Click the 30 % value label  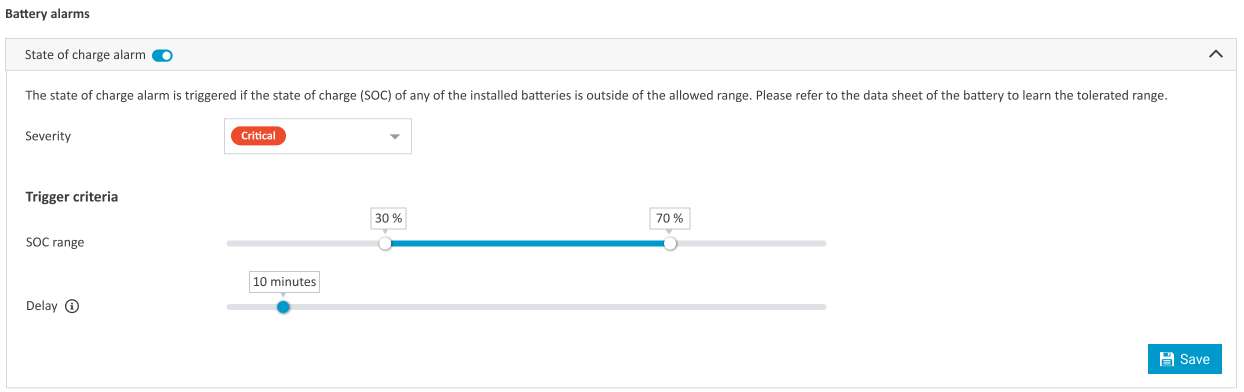(385, 218)
